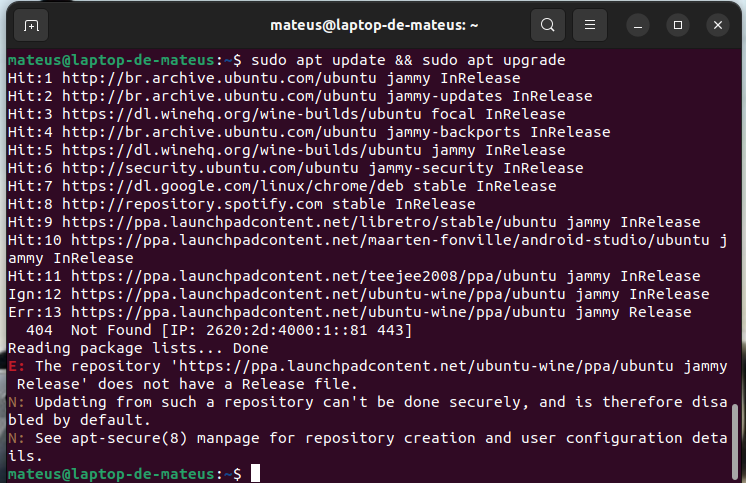The height and width of the screenshot is (483, 746).
Task: Click the Hit:9 libretro stable PPA line
Action: (x=354, y=223)
